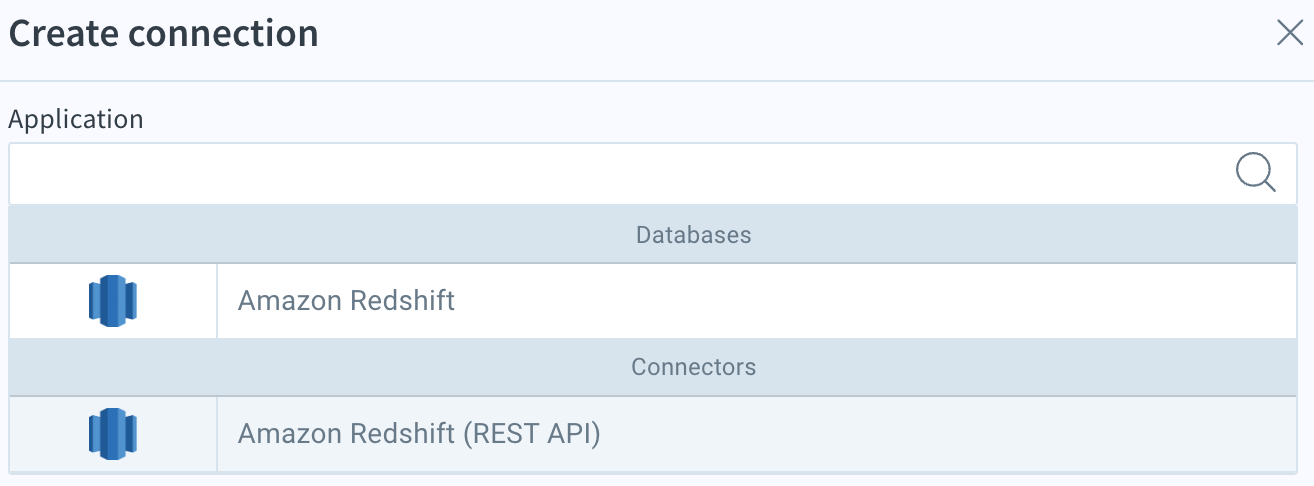Click the blue icon in the Databases row

click(112, 300)
